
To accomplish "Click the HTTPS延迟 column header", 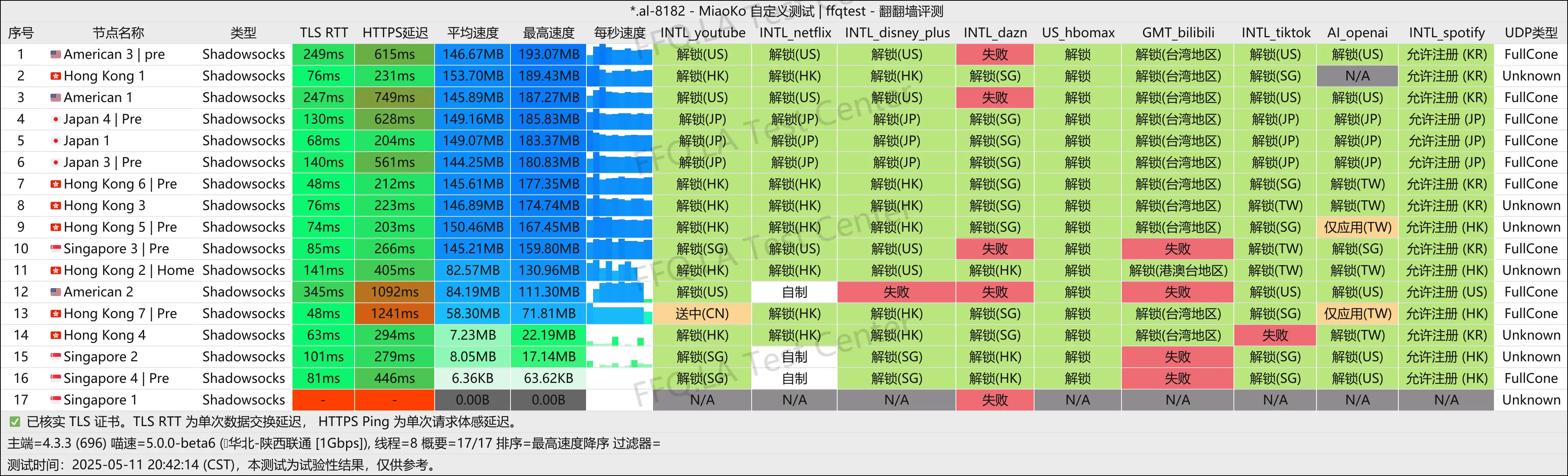I will pos(395,33).
